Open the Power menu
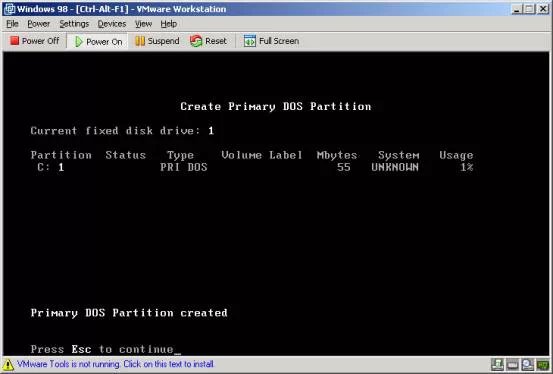This screenshot has width=553, height=374. (38, 24)
